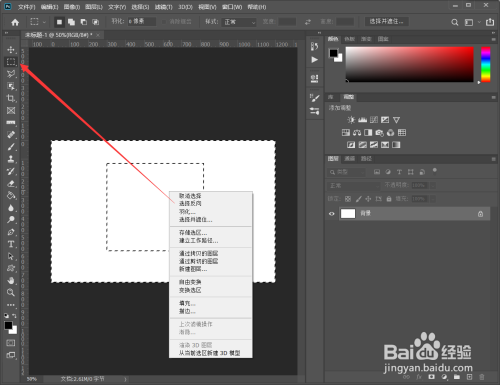Open the Filter menu
The height and width of the screenshot is (385, 500).
pos(164,7)
